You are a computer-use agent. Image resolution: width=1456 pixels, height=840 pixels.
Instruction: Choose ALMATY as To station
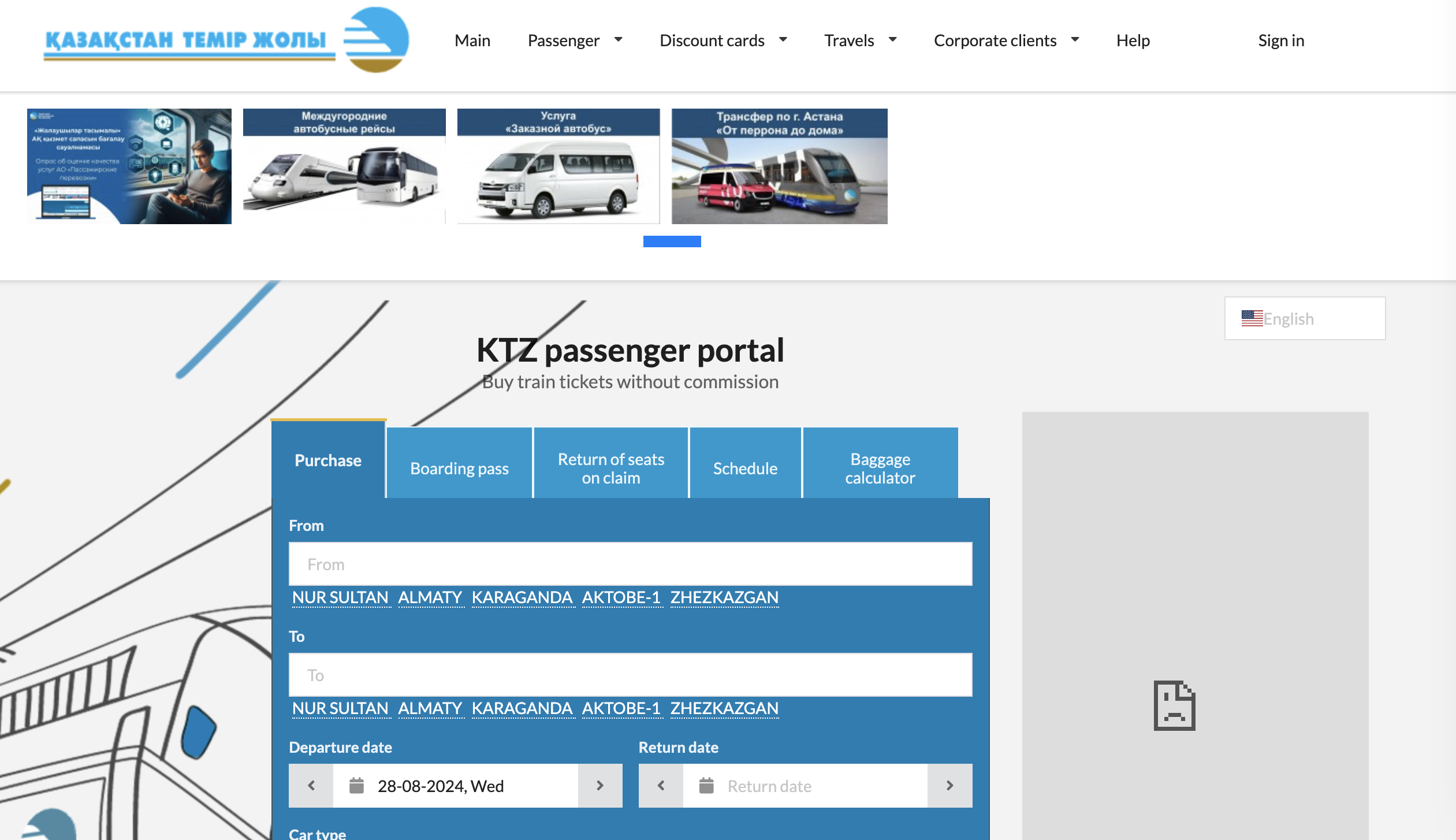[x=430, y=708]
